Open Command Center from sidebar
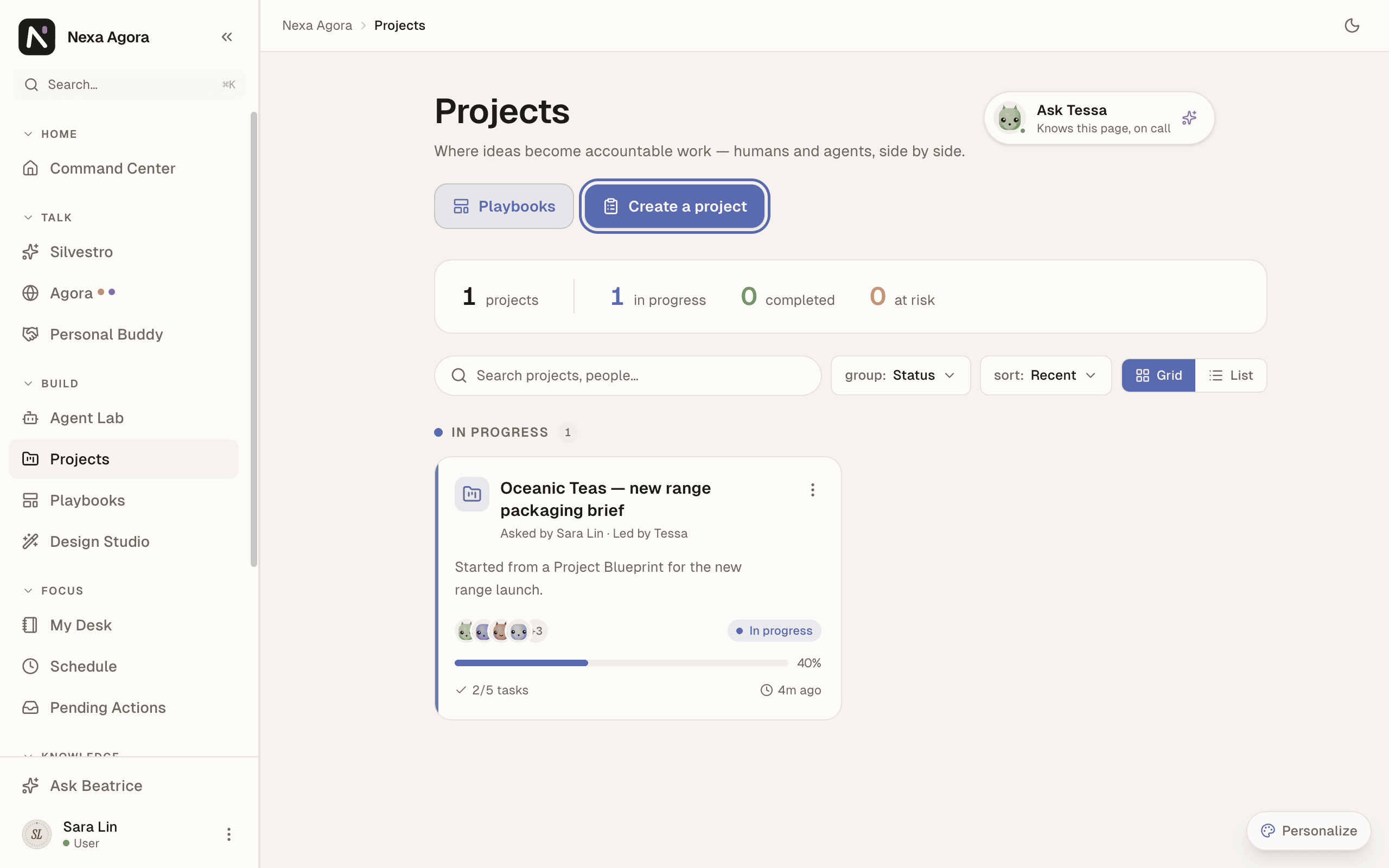Viewport: 1389px width, 868px height. coord(123,168)
